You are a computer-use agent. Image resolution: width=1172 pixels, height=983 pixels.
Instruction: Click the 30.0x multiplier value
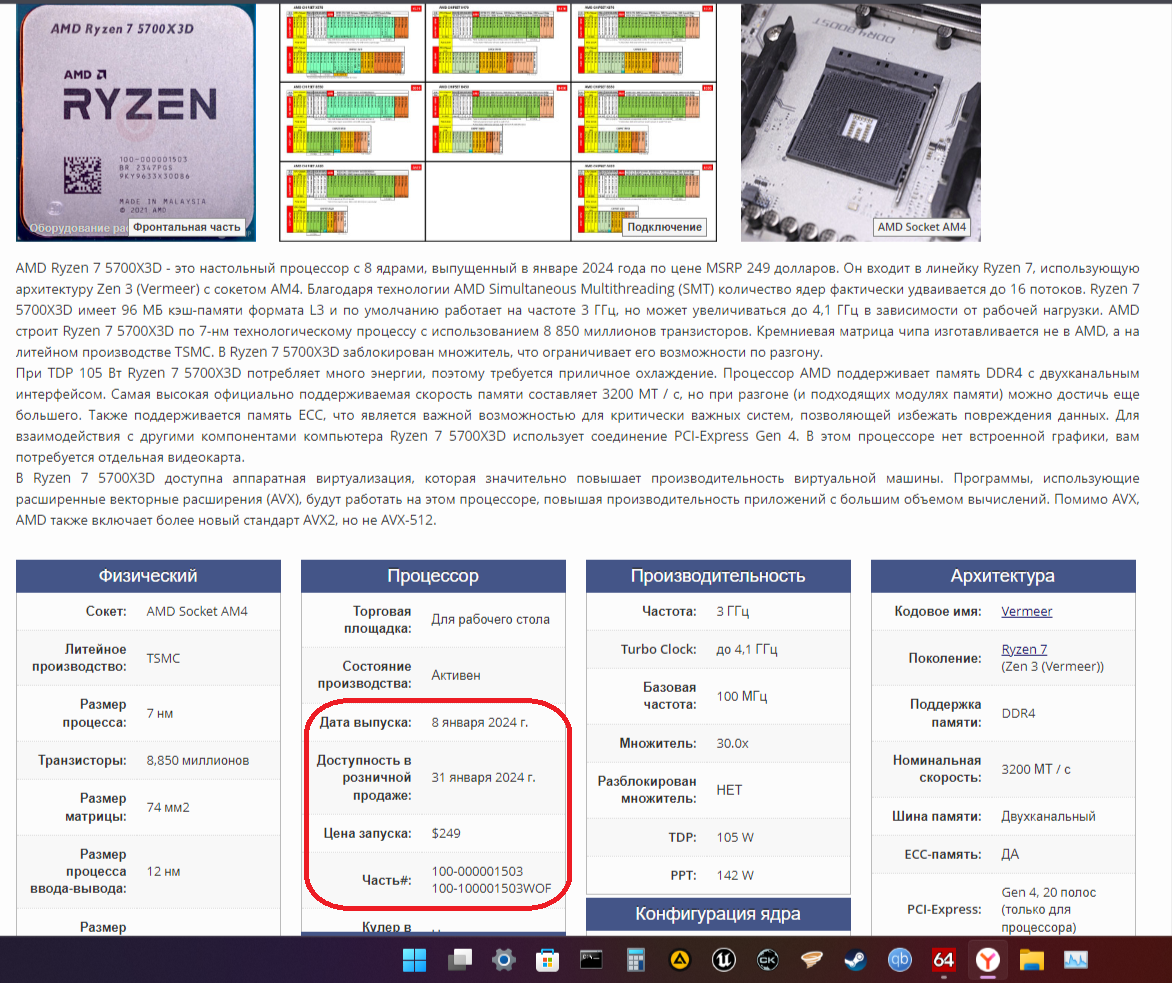tap(732, 743)
